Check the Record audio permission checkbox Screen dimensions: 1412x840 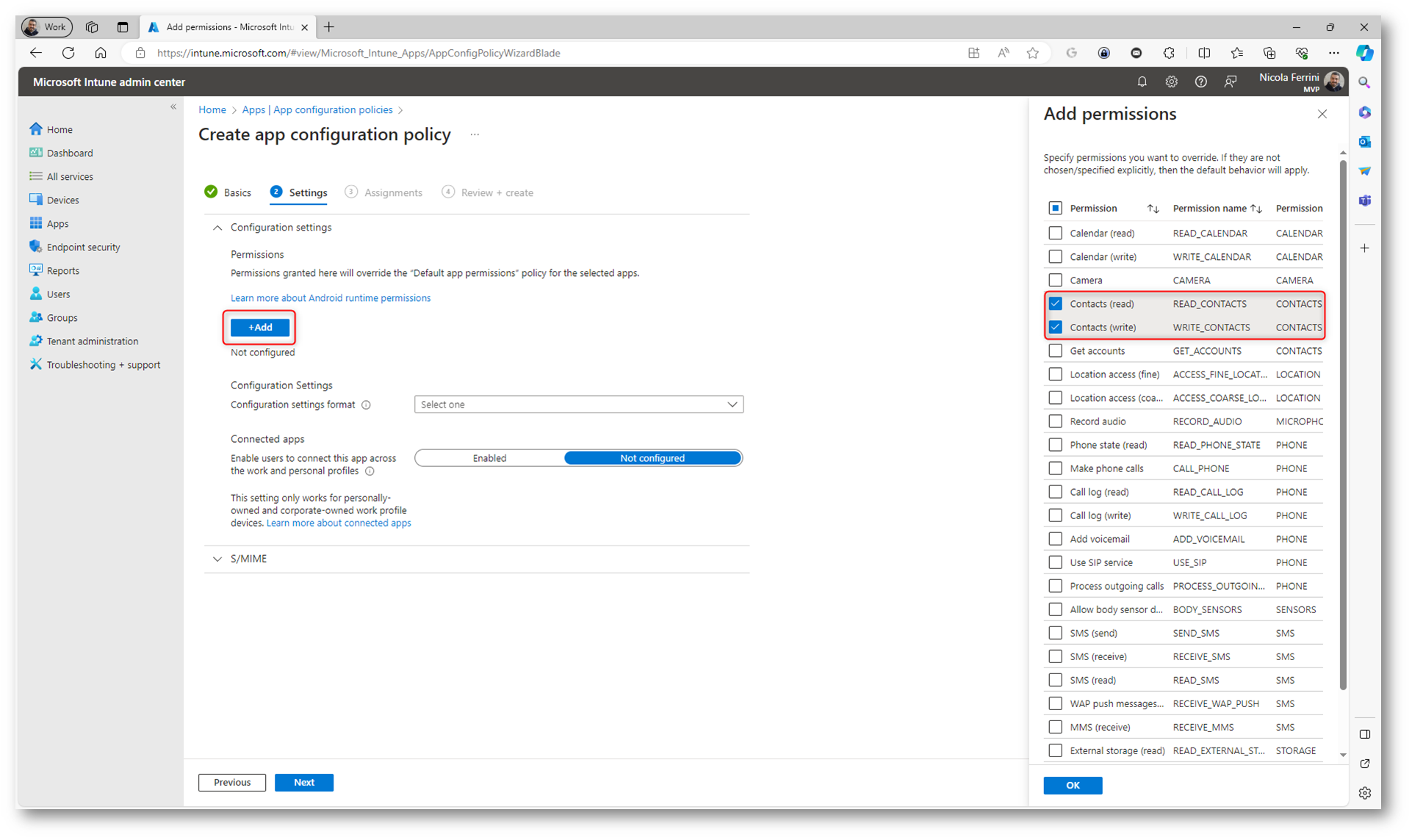(x=1055, y=421)
